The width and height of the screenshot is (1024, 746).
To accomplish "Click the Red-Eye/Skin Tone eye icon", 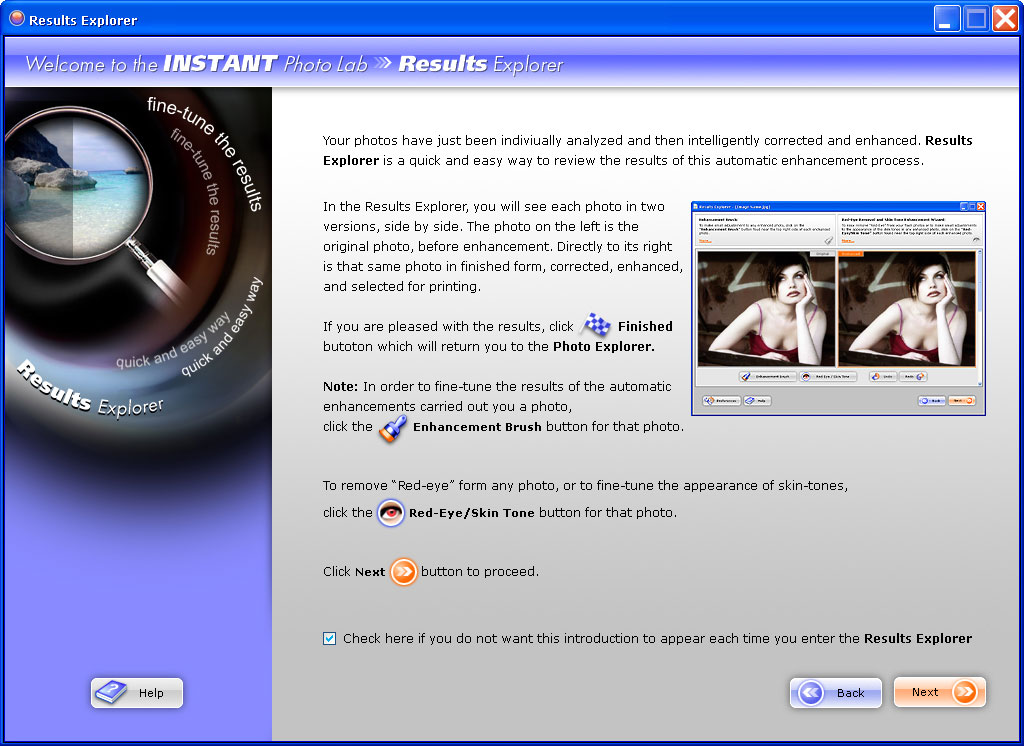I will tap(391, 513).
